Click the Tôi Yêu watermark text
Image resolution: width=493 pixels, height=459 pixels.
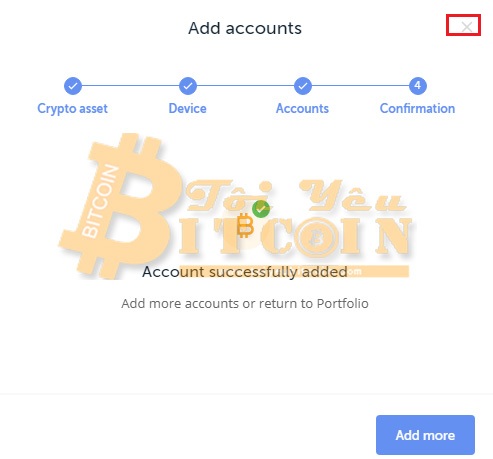pos(295,196)
